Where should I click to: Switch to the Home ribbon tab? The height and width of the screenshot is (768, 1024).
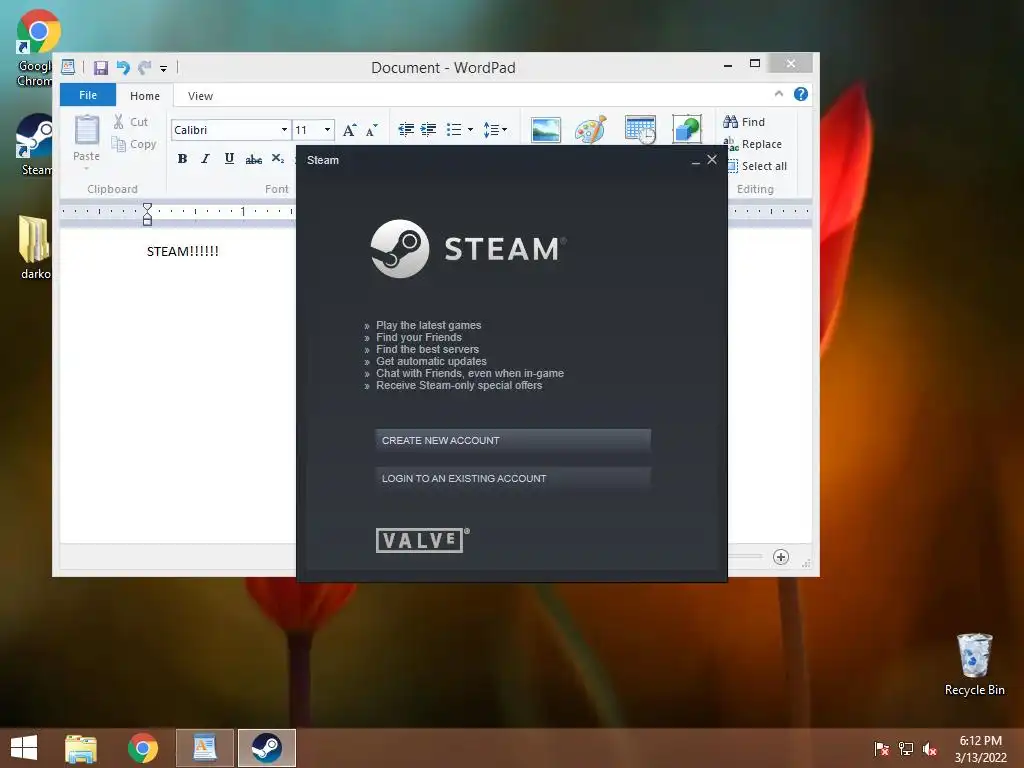(145, 96)
